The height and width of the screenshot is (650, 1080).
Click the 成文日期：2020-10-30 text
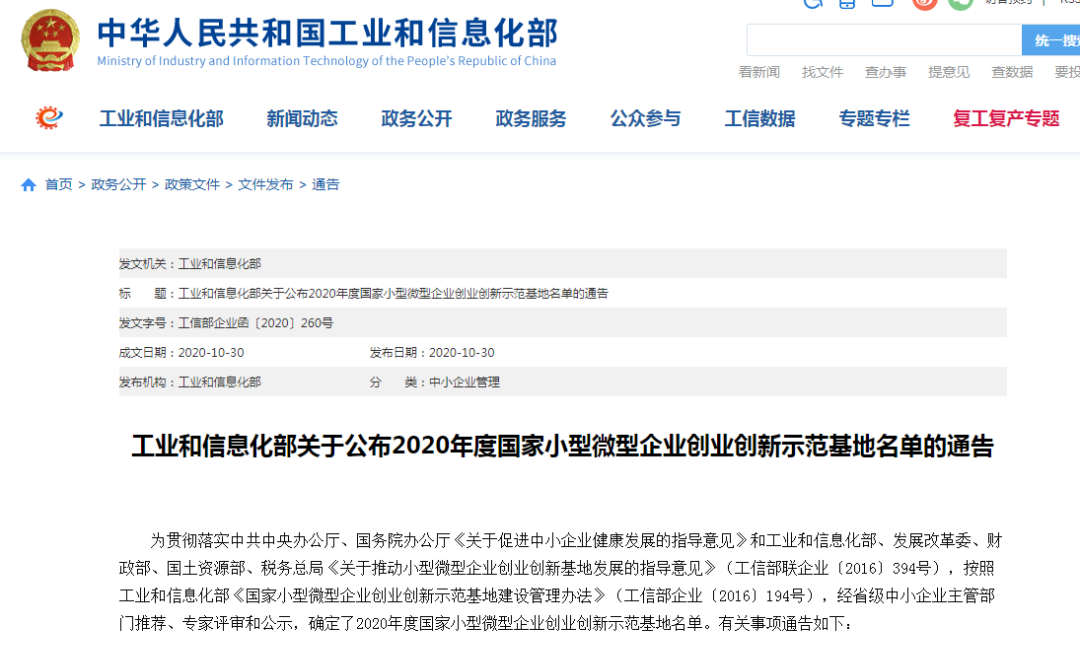click(x=181, y=353)
